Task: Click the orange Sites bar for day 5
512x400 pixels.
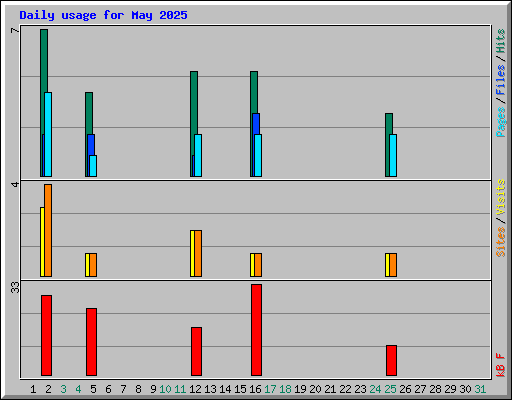Action: pyautogui.click(x=93, y=265)
